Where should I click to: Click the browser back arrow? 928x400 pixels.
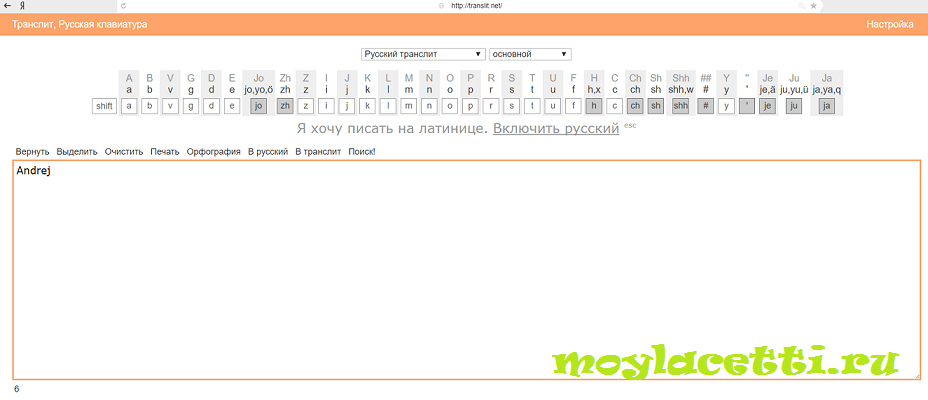[8, 6]
